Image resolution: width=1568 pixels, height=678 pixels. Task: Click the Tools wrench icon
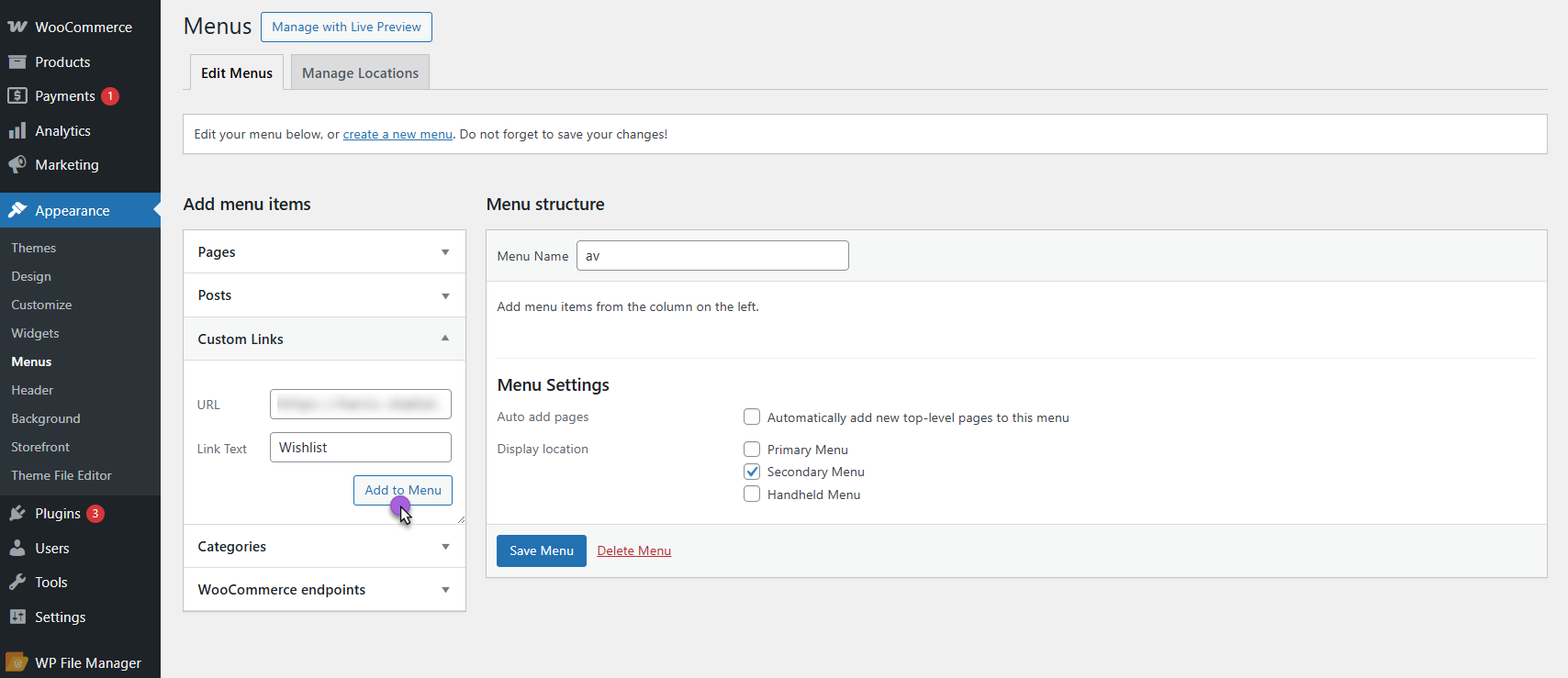pyautogui.click(x=17, y=583)
